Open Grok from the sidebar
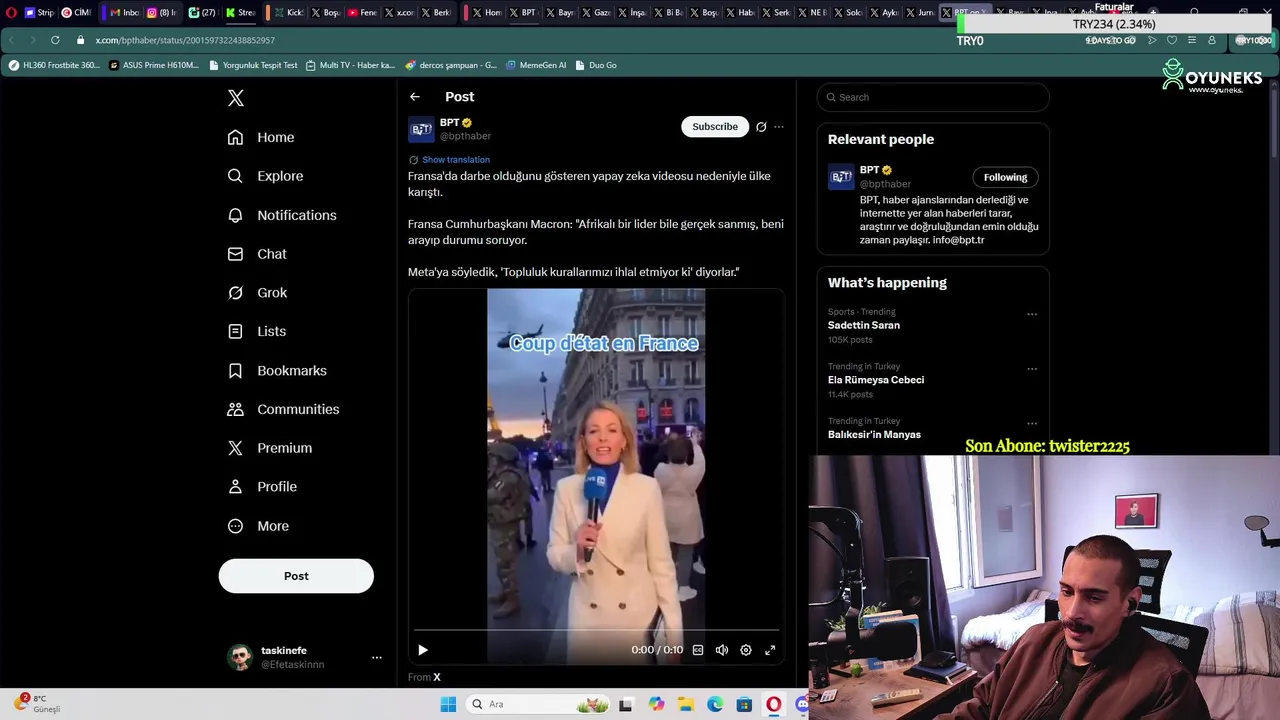The image size is (1280, 720). [257, 293]
